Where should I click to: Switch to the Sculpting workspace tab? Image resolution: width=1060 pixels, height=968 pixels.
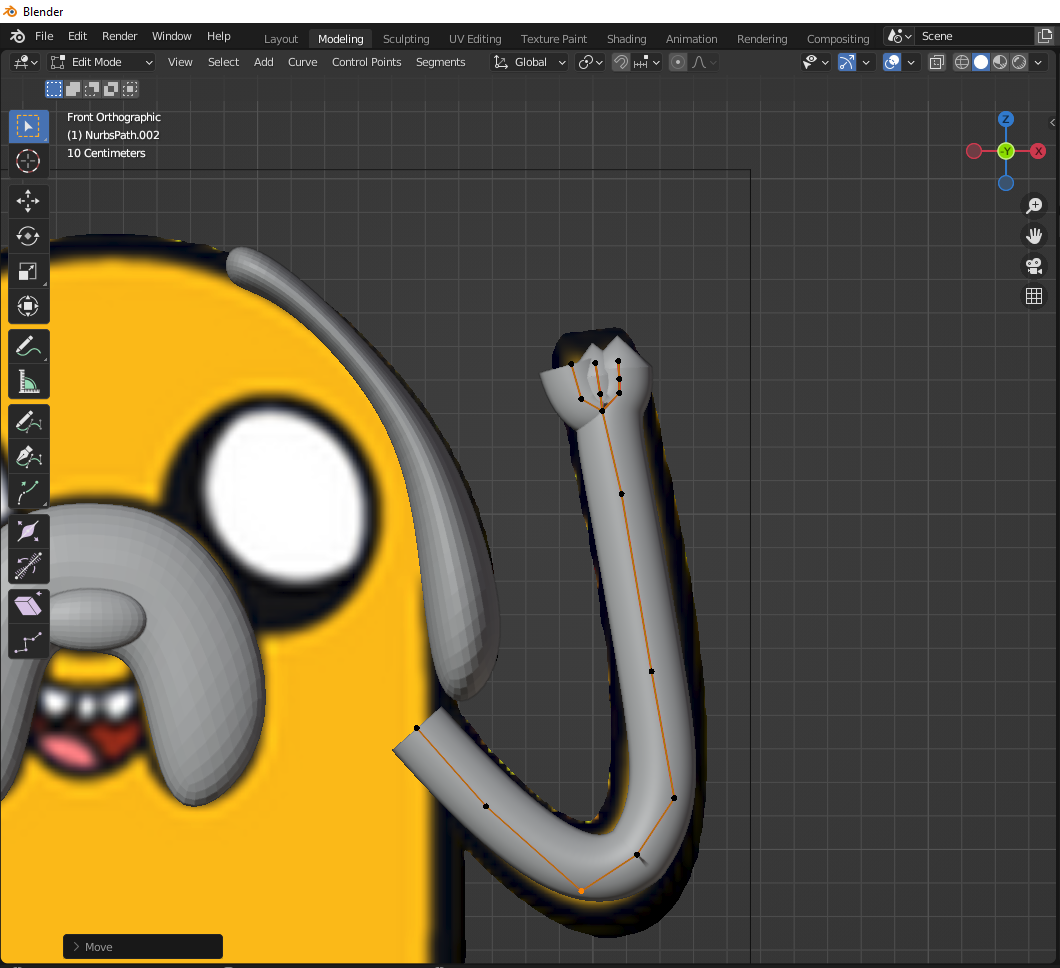406,39
